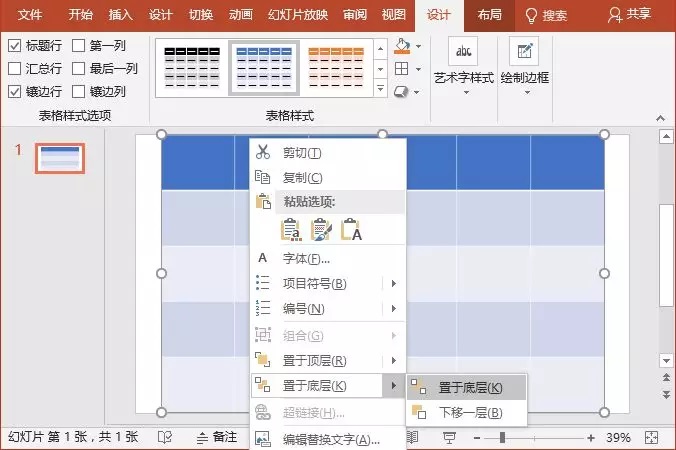The height and width of the screenshot is (450, 676).
Task: Switch to the 布局 tab
Action: pyautogui.click(x=489, y=15)
